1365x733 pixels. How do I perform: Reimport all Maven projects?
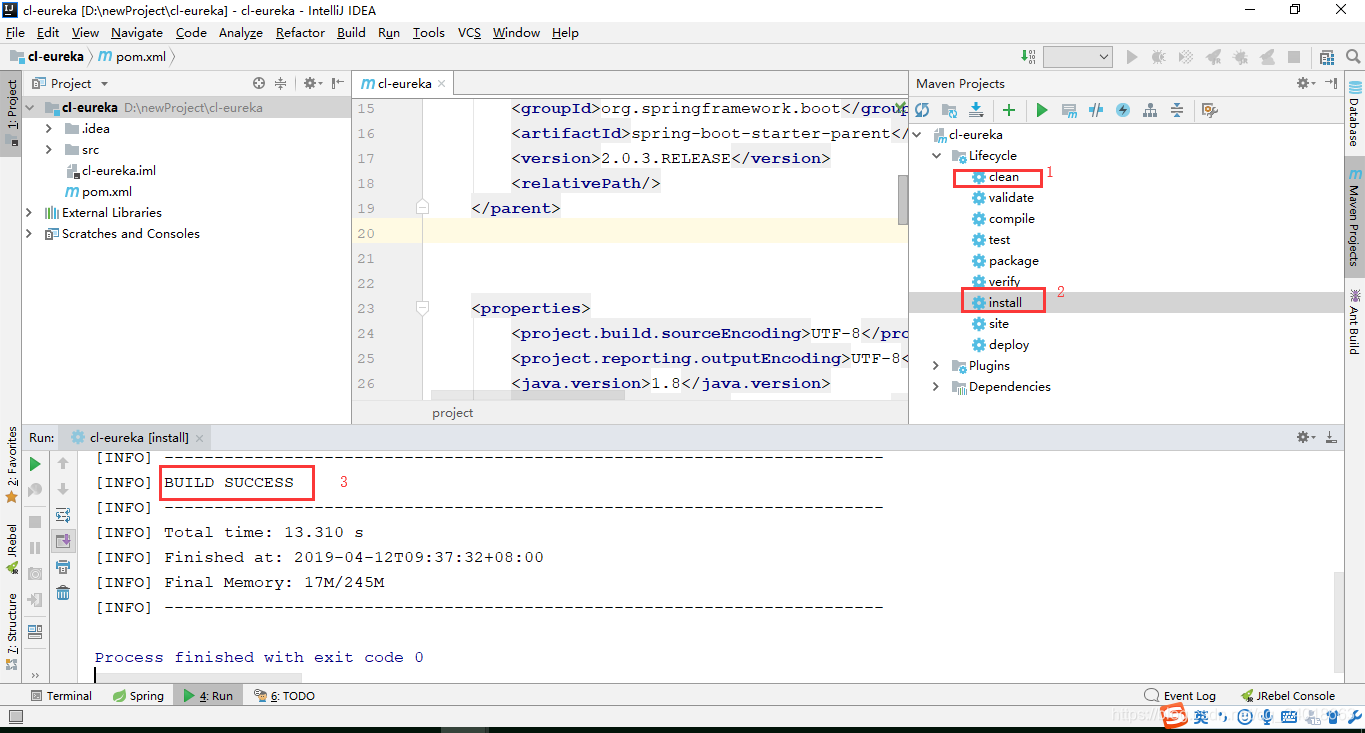[922, 110]
